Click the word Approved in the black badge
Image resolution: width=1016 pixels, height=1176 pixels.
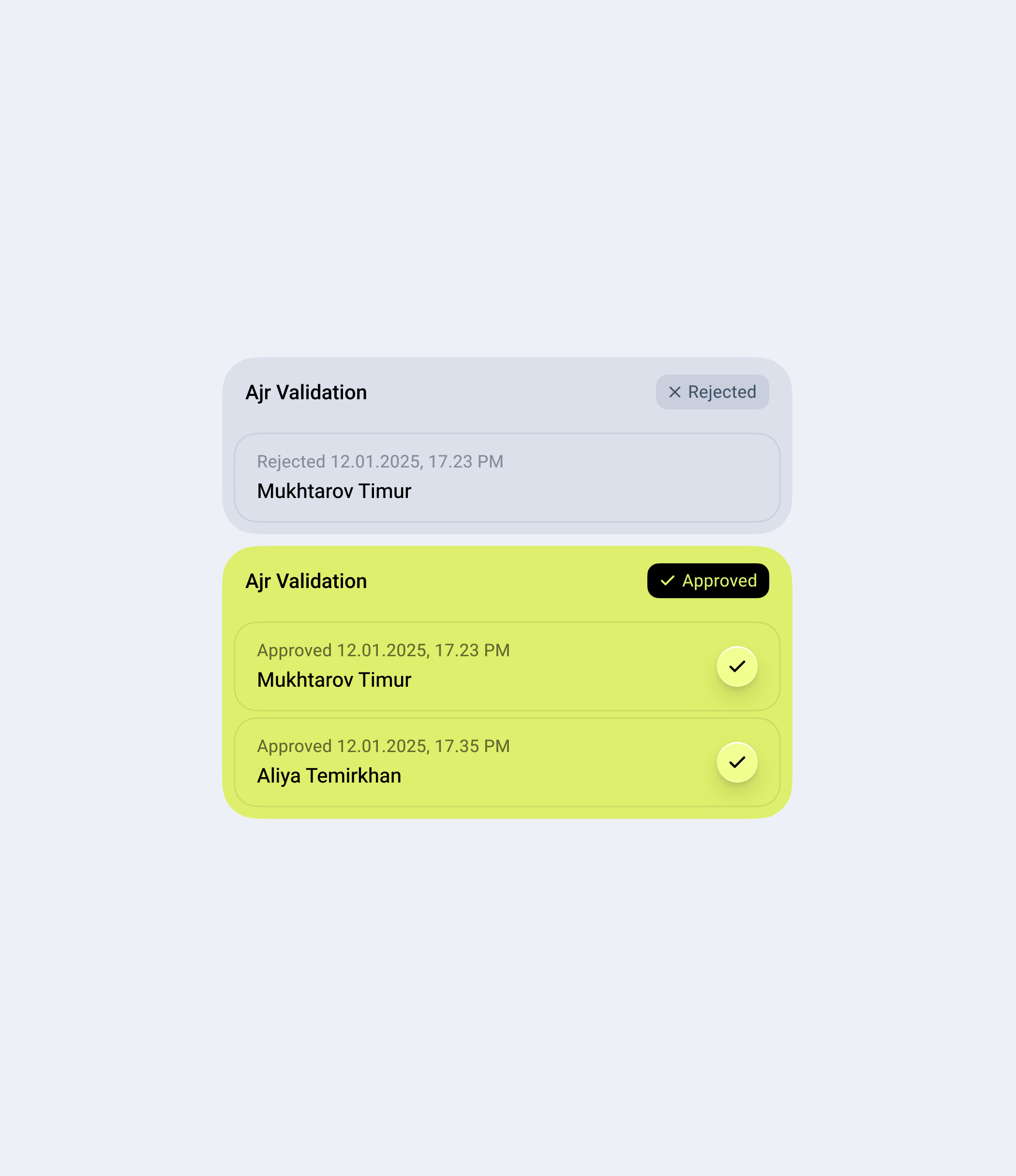(719, 581)
